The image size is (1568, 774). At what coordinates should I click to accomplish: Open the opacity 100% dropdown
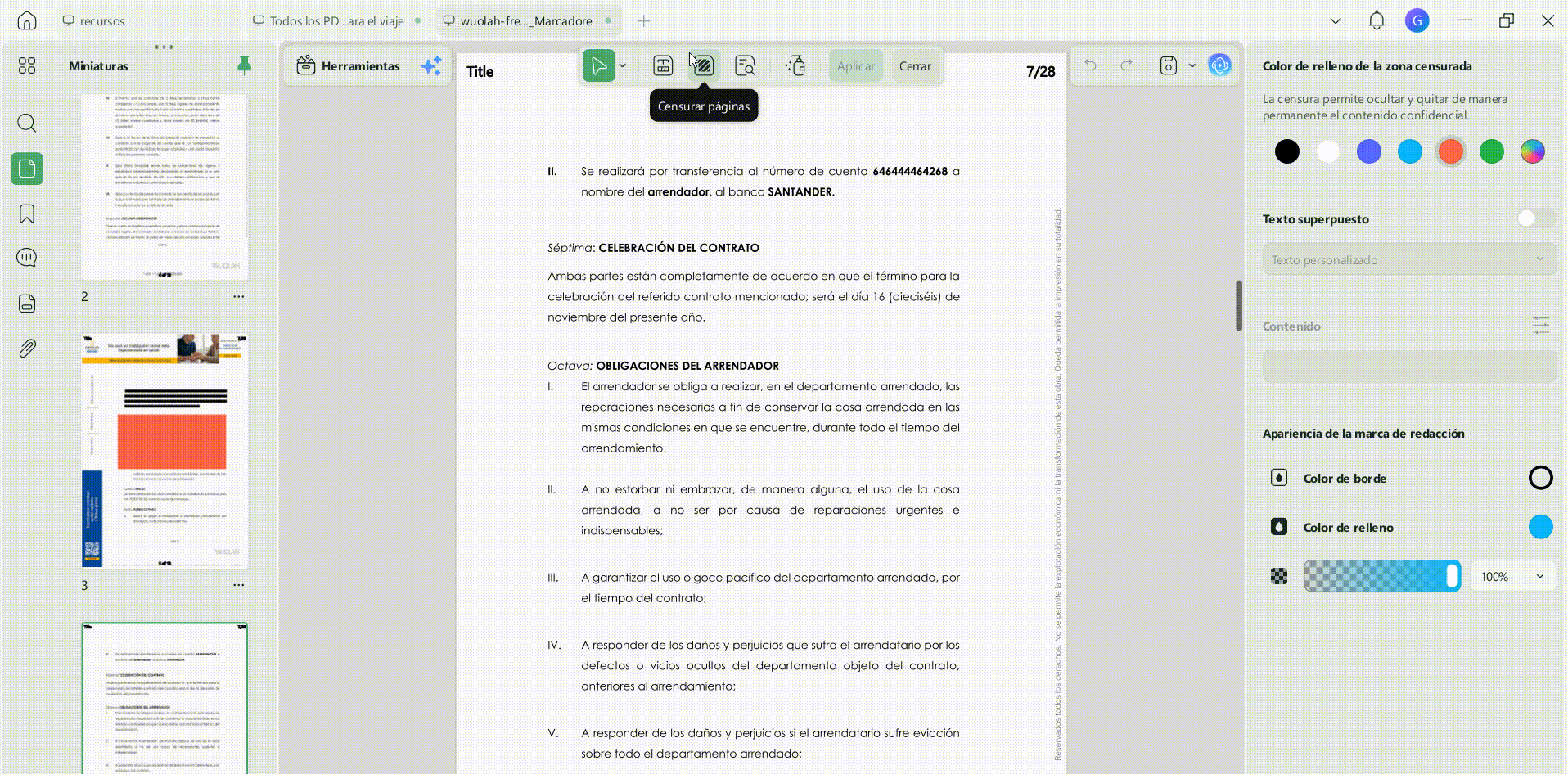pos(1512,576)
